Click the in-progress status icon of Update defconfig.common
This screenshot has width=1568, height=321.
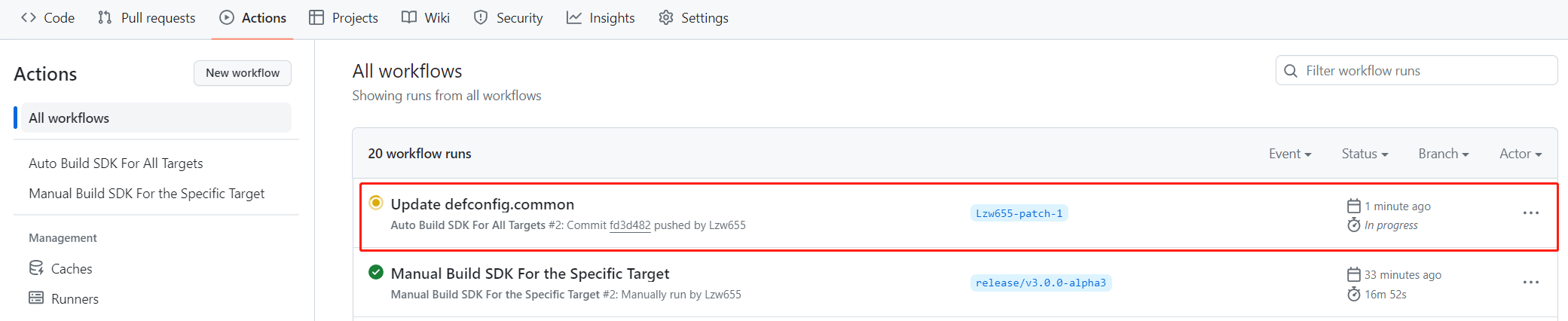(x=375, y=203)
